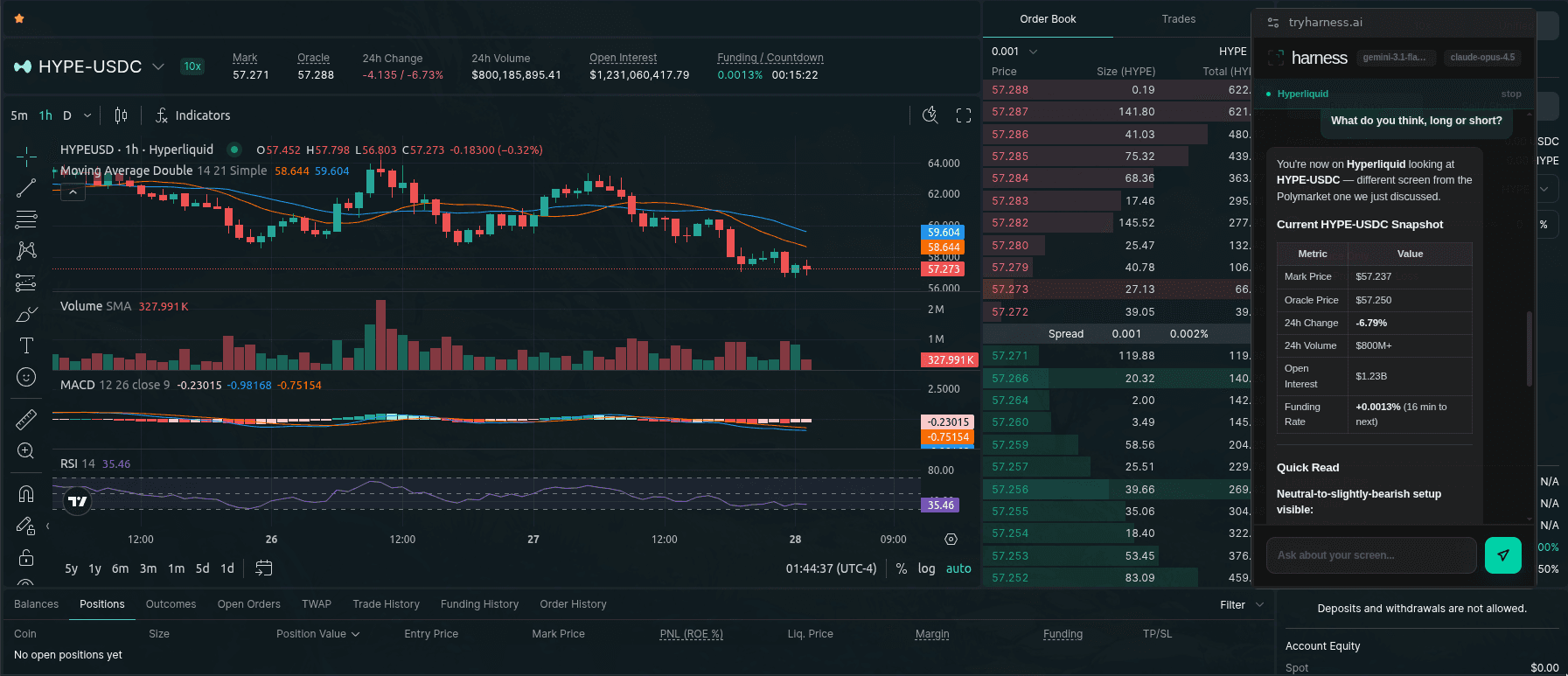Collapse the indicator legend arrow
The height and width of the screenshot is (676, 1568).
click(73, 192)
